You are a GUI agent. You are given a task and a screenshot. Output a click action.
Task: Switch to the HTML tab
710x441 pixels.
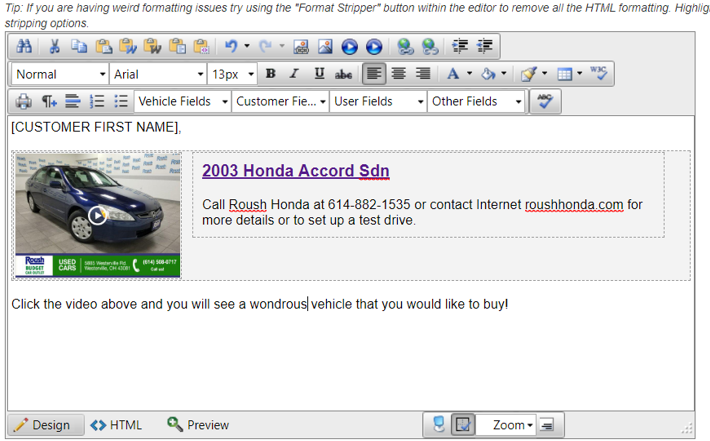116,425
